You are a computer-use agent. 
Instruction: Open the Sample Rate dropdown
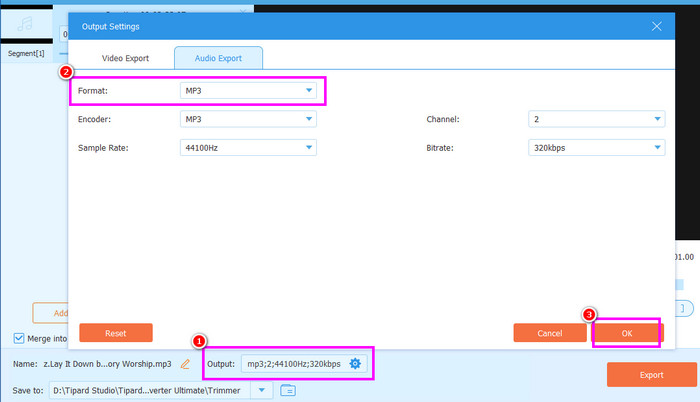(x=248, y=148)
